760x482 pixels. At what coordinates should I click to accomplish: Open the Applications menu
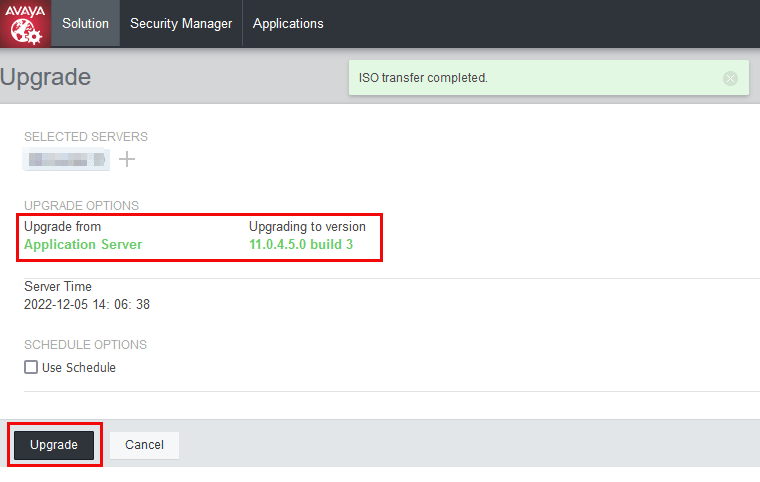point(288,23)
